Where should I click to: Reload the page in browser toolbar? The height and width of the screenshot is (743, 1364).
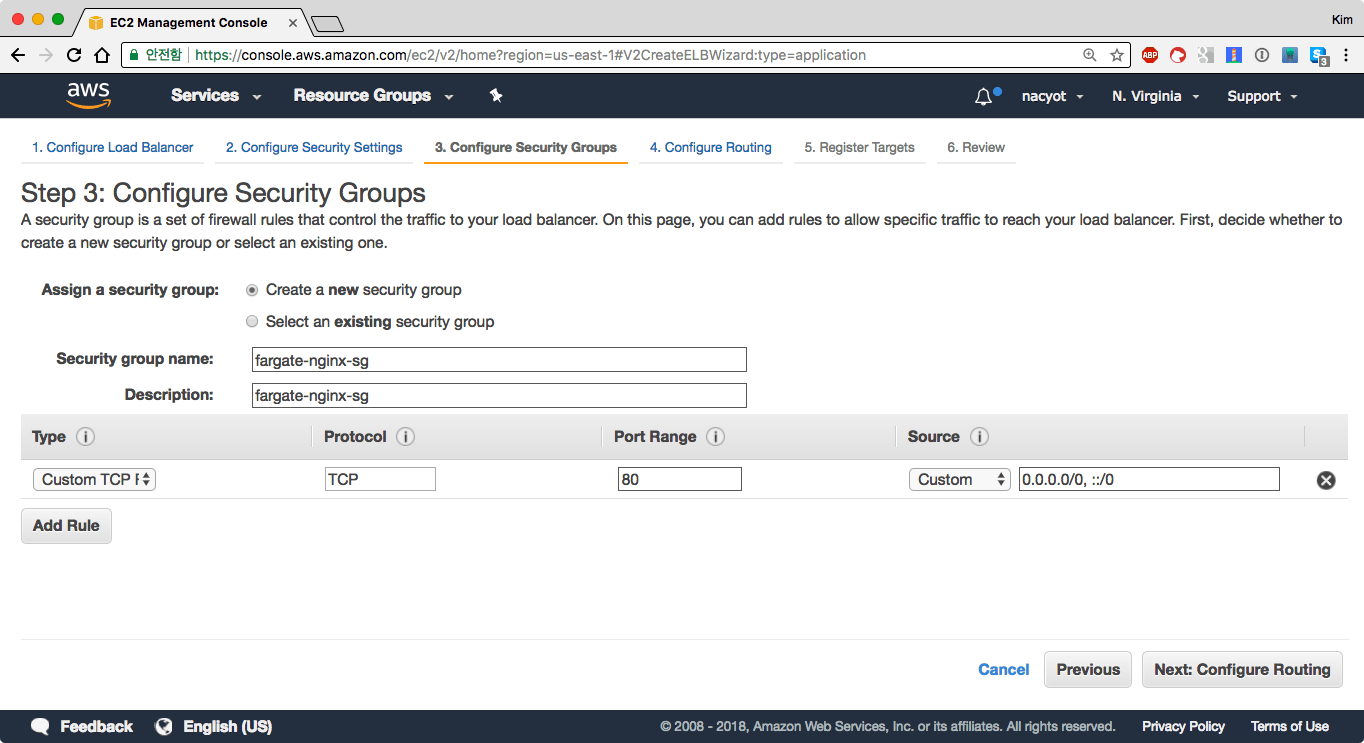coord(74,55)
